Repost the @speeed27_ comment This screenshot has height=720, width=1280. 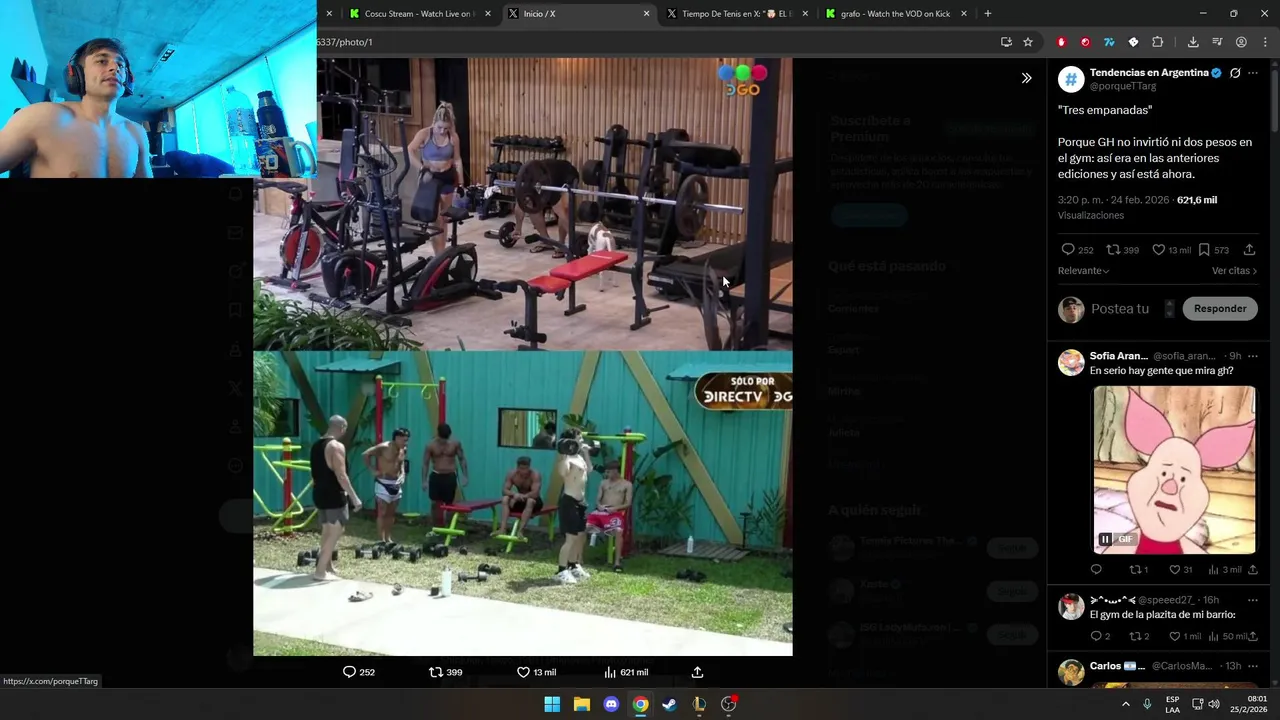click(1139, 636)
